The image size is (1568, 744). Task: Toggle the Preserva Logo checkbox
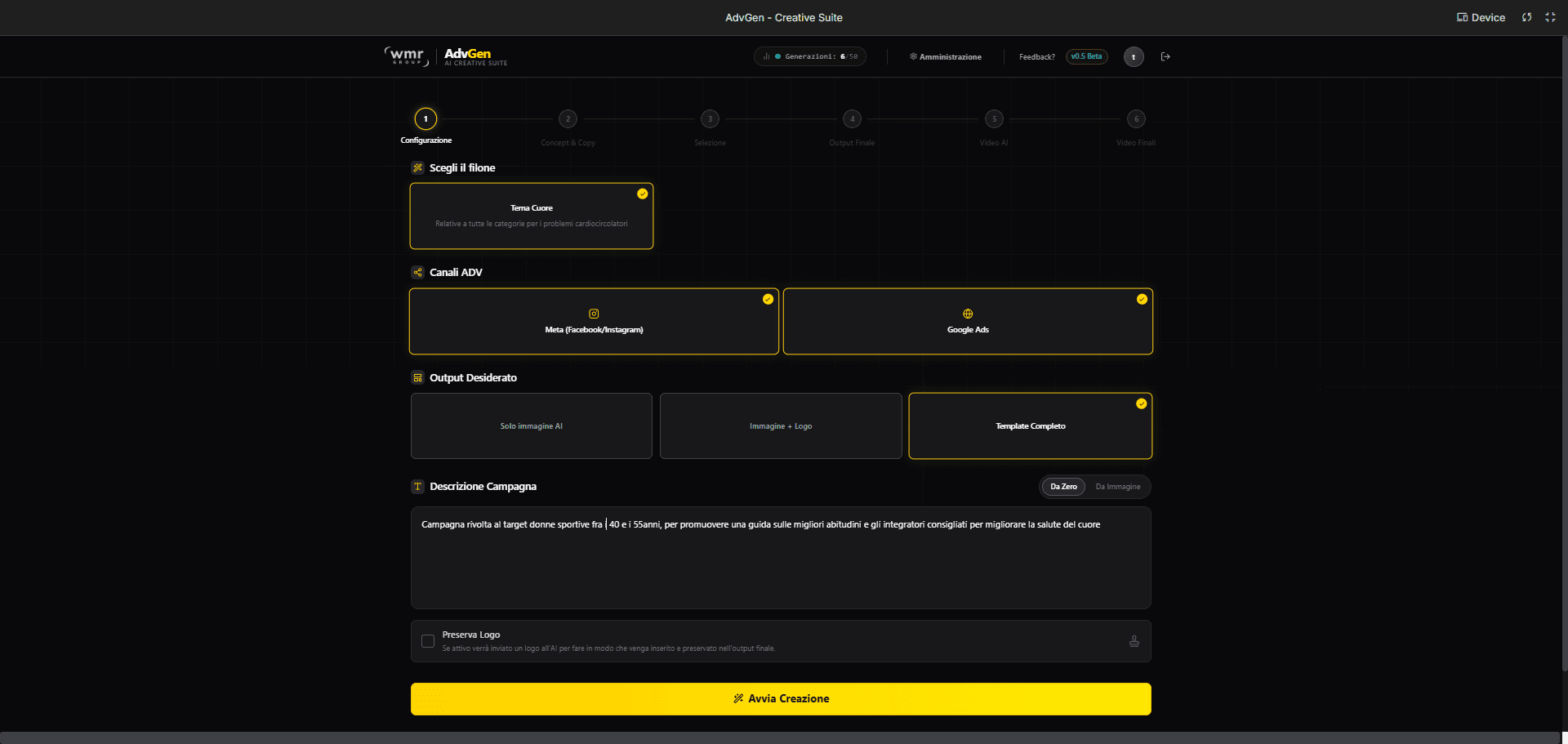click(x=428, y=641)
